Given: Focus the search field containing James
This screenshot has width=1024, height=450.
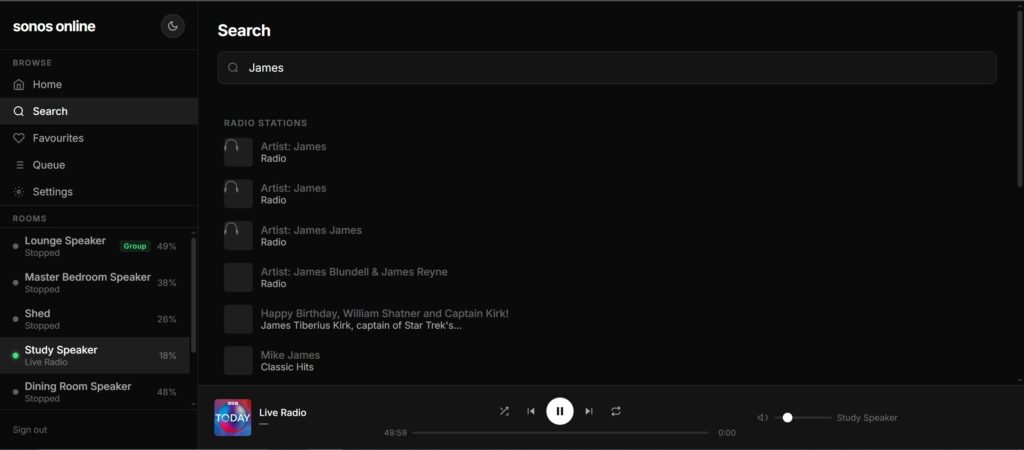Looking at the screenshot, I should click(x=607, y=67).
